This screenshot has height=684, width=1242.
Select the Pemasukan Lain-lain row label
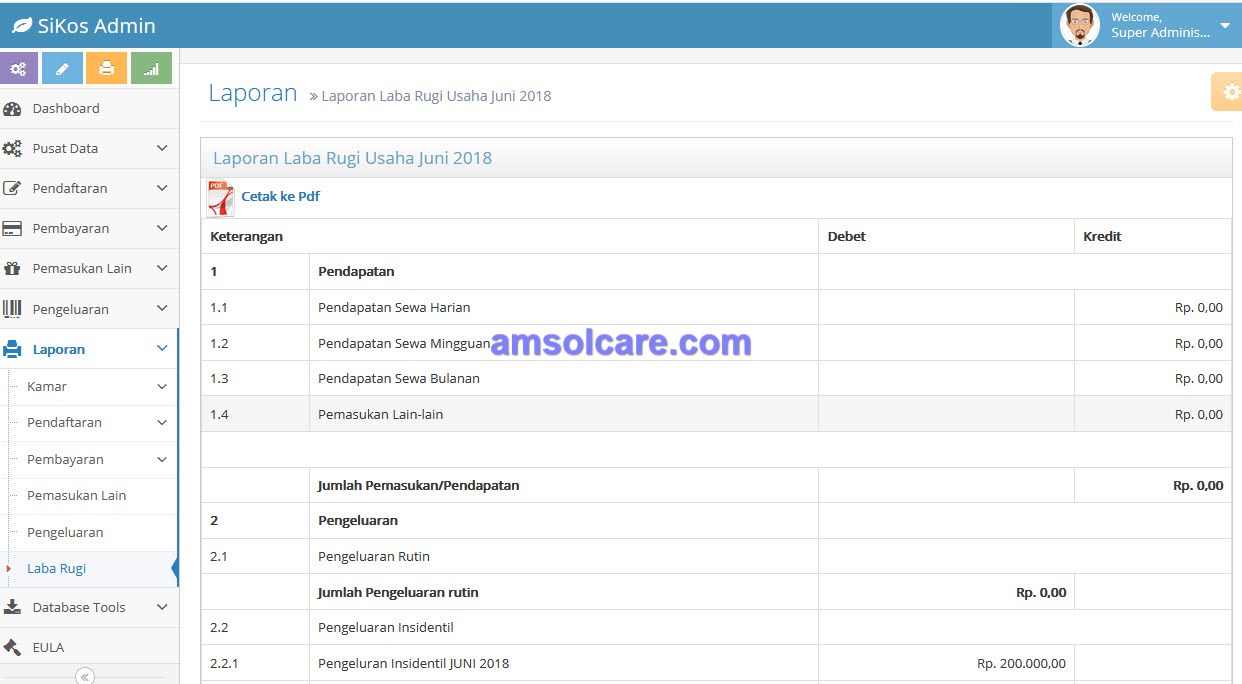click(x=380, y=414)
